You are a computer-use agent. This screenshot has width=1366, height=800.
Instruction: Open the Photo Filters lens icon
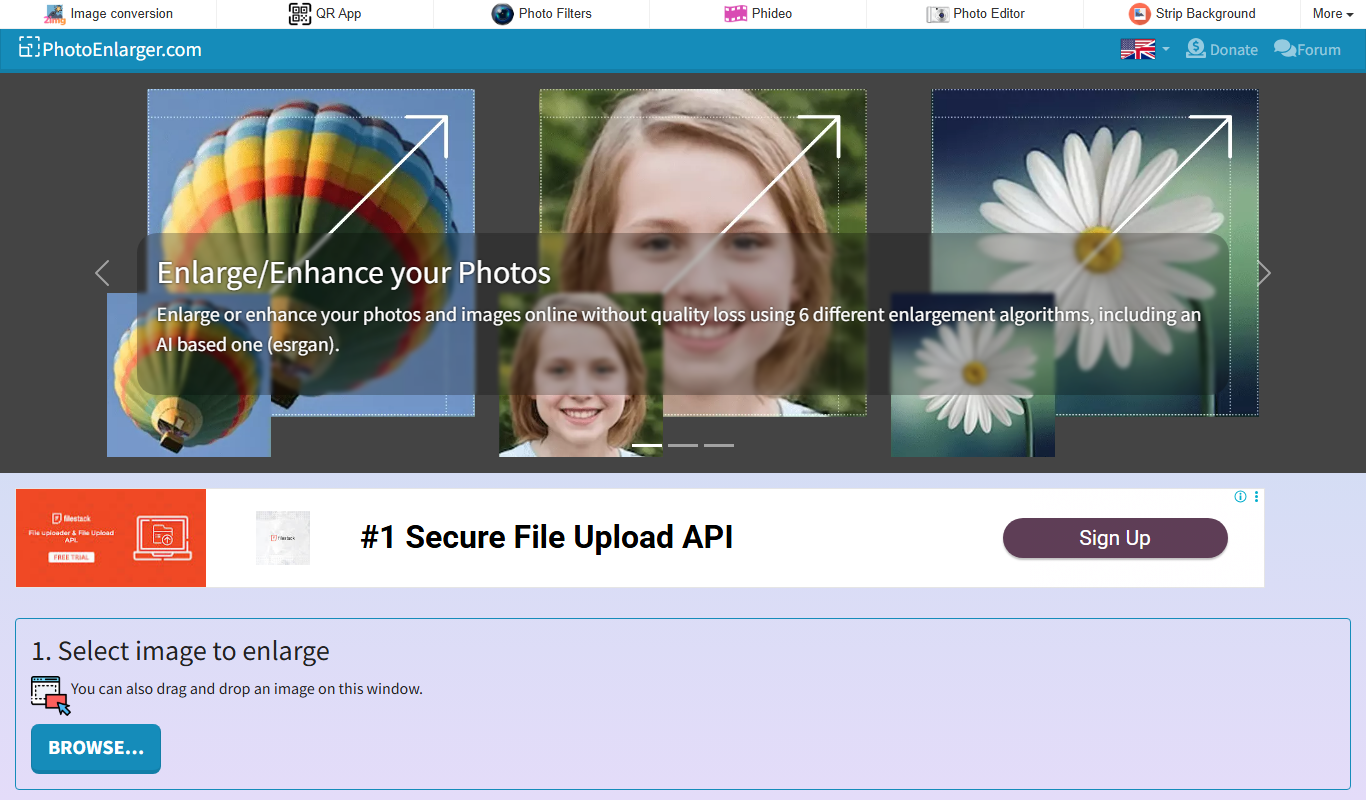[x=502, y=14]
